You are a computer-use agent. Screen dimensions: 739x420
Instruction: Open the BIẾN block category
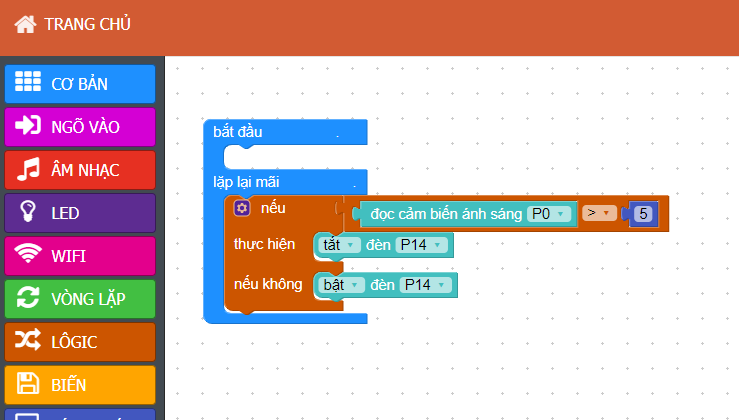tap(80, 385)
